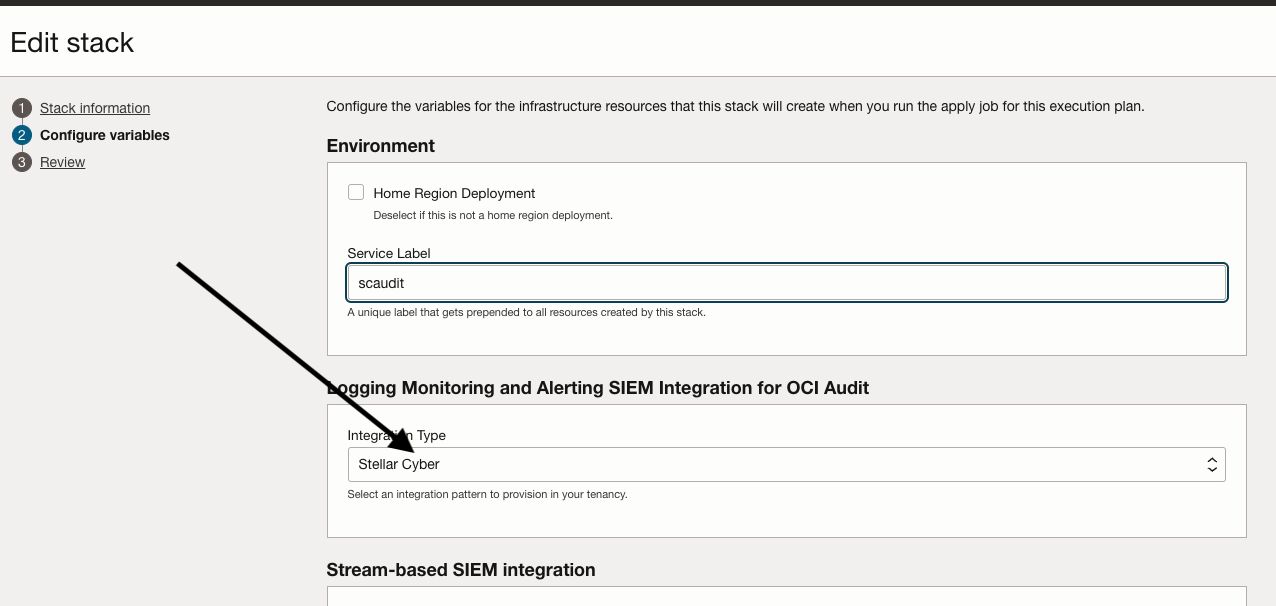
Task: Click the Home Region Deployment label text
Action: coord(454,193)
